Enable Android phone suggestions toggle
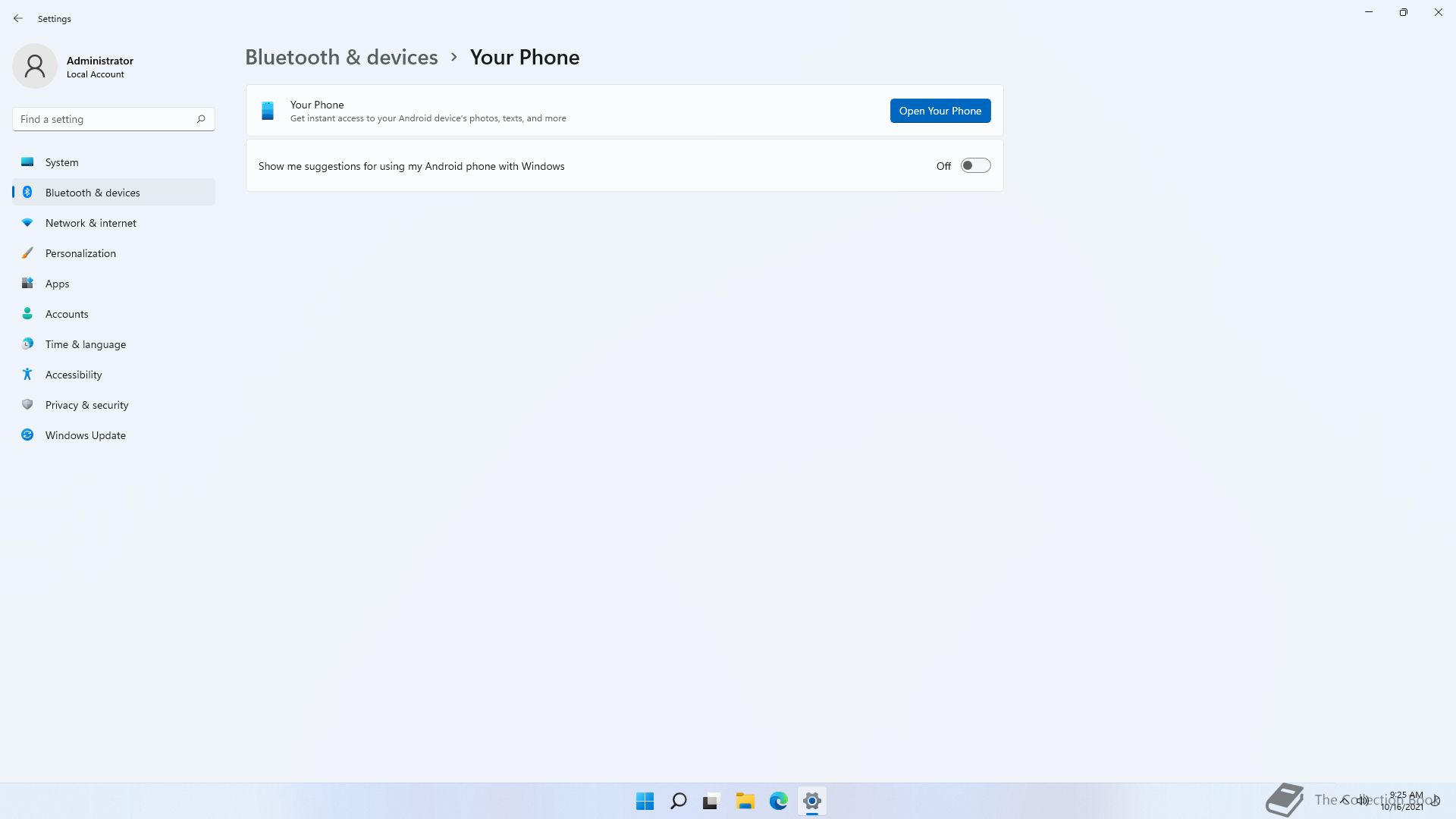 pos(975,165)
